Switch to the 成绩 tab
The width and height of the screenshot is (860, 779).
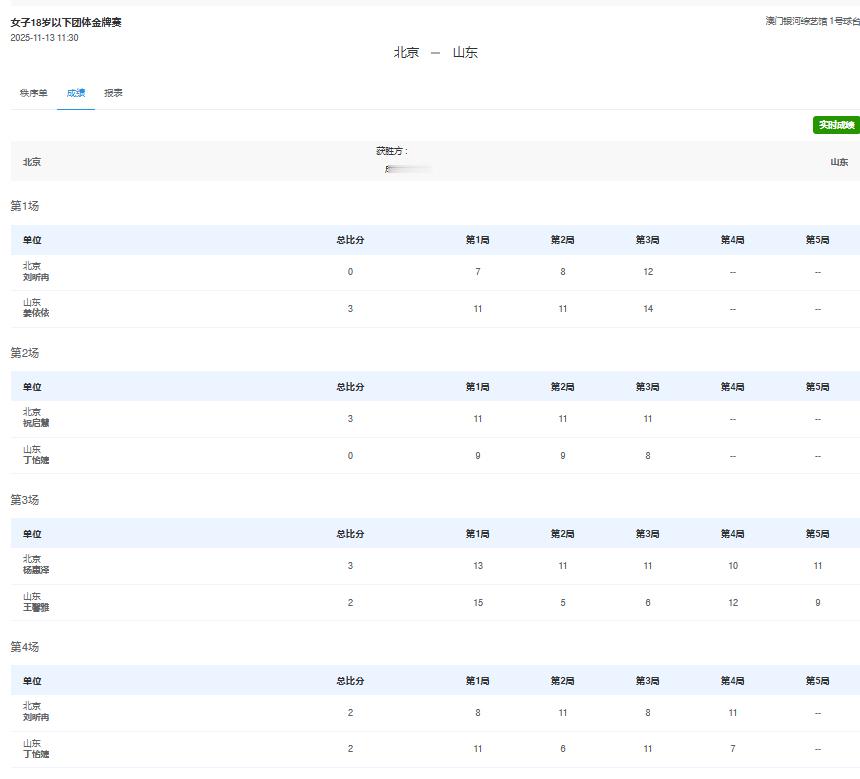(x=76, y=93)
